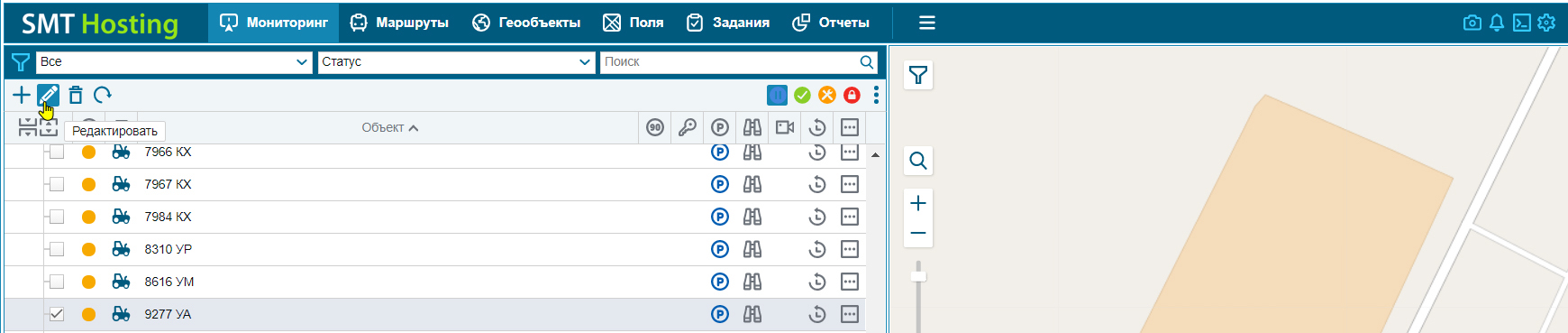Click the Редактировать pencil icon
The width and height of the screenshot is (1568, 333).
48,95
